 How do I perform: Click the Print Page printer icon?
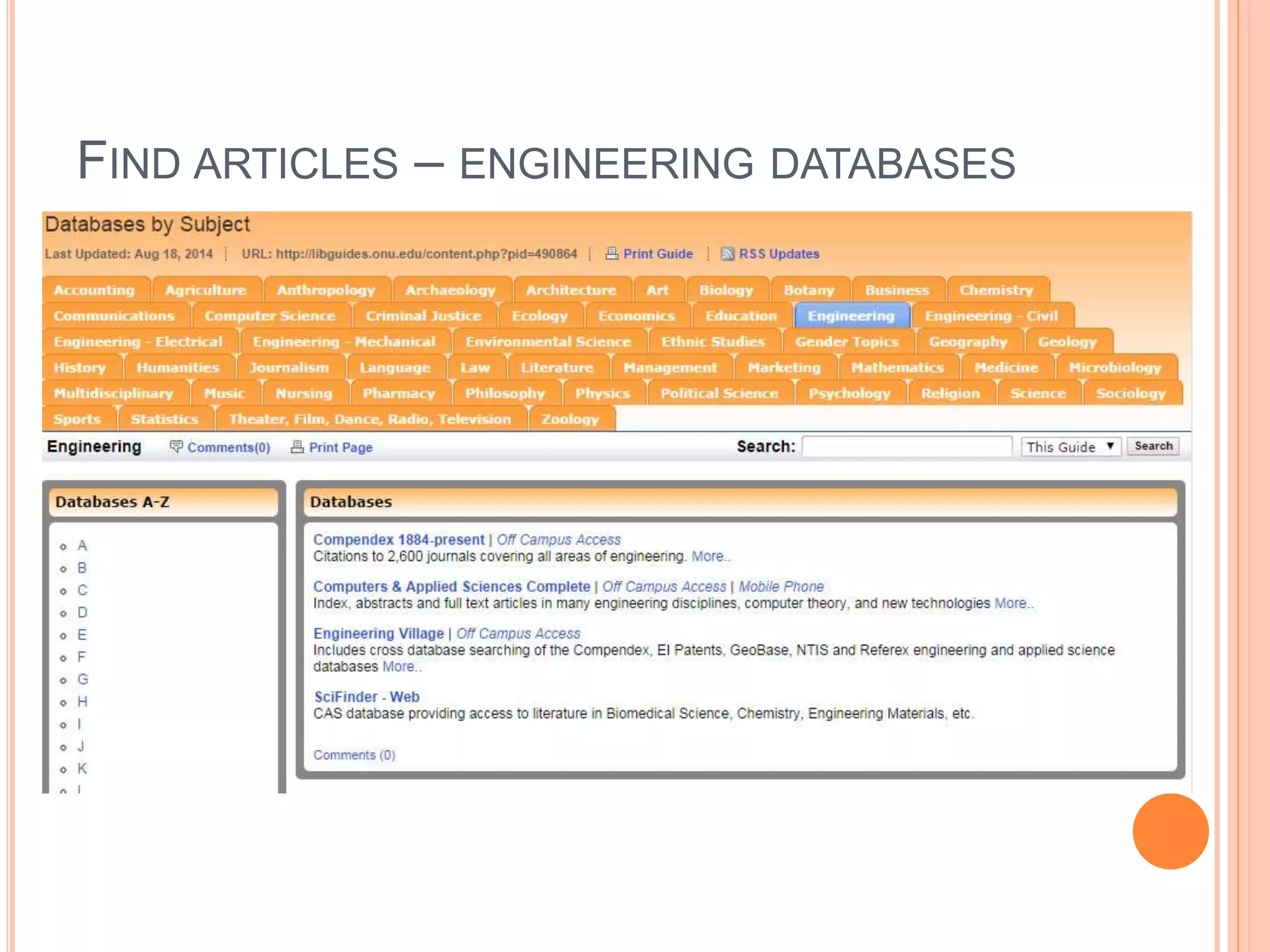coord(298,447)
